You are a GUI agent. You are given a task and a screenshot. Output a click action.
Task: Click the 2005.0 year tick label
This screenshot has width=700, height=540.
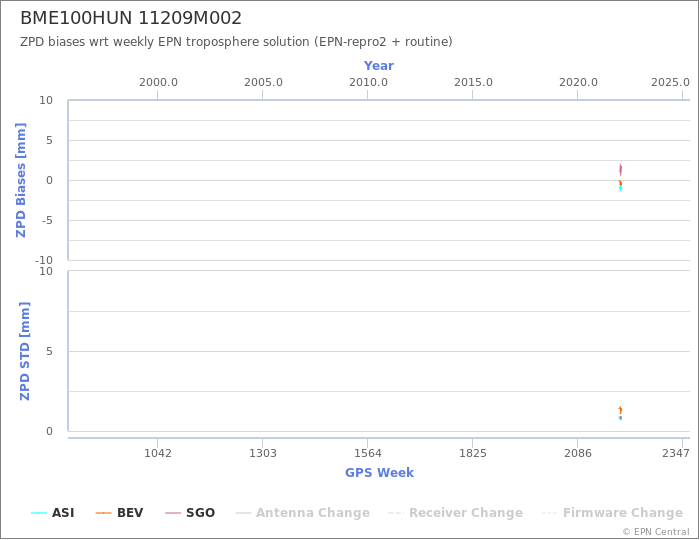[x=263, y=83]
